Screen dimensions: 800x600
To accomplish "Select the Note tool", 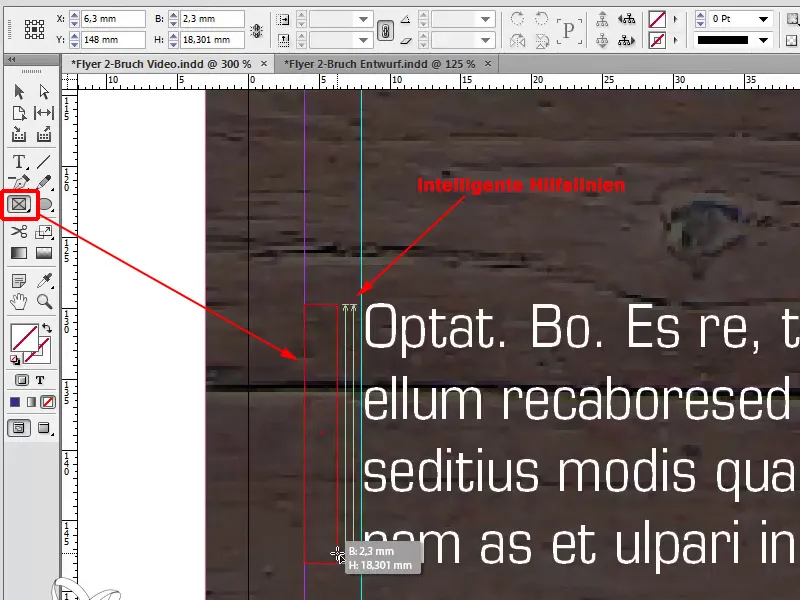I will pos(19,281).
